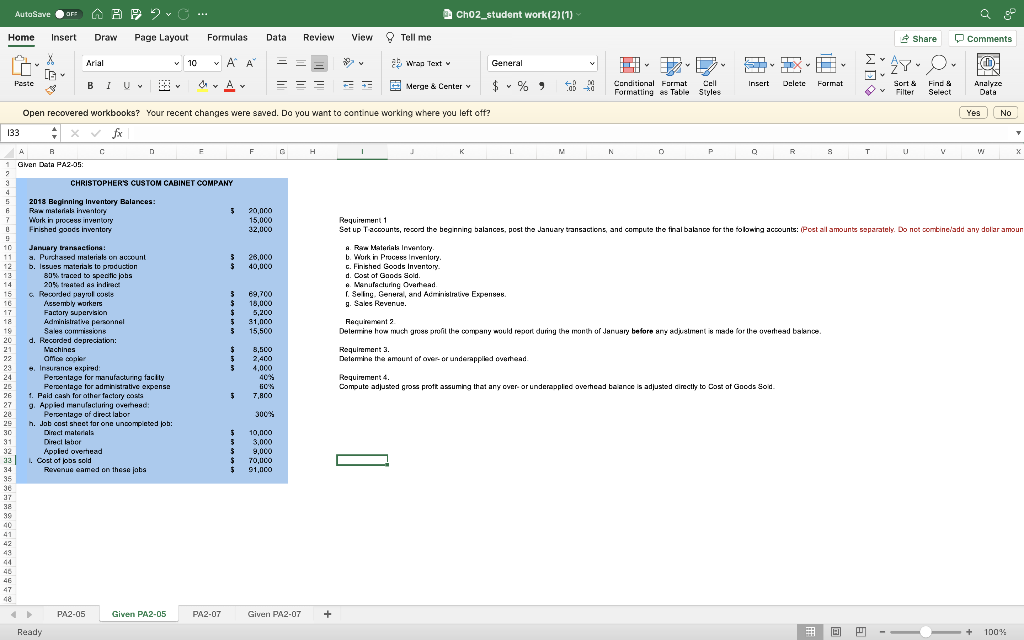This screenshot has height=640, width=1024.
Task: Click the Borders icon
Action: [165, 86]
